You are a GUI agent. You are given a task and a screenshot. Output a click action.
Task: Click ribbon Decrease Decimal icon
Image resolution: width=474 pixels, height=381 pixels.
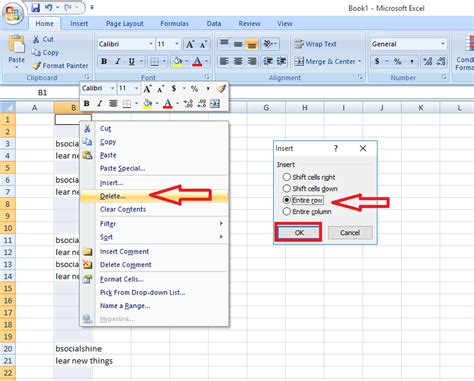(441, 61)
